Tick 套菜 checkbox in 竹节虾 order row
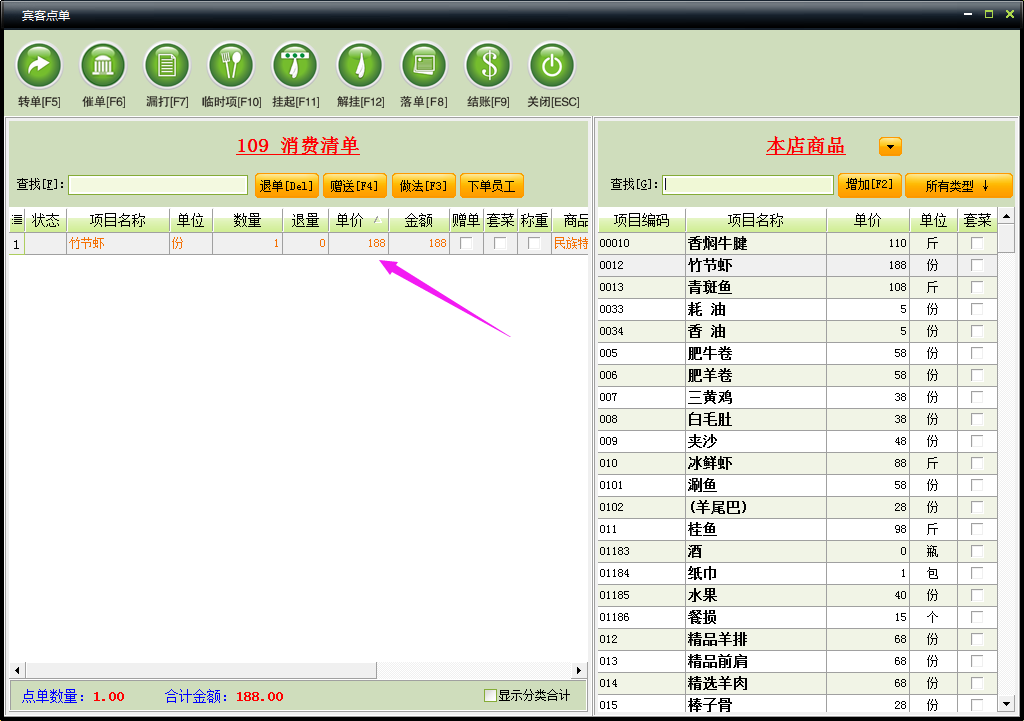 [500, 243]
